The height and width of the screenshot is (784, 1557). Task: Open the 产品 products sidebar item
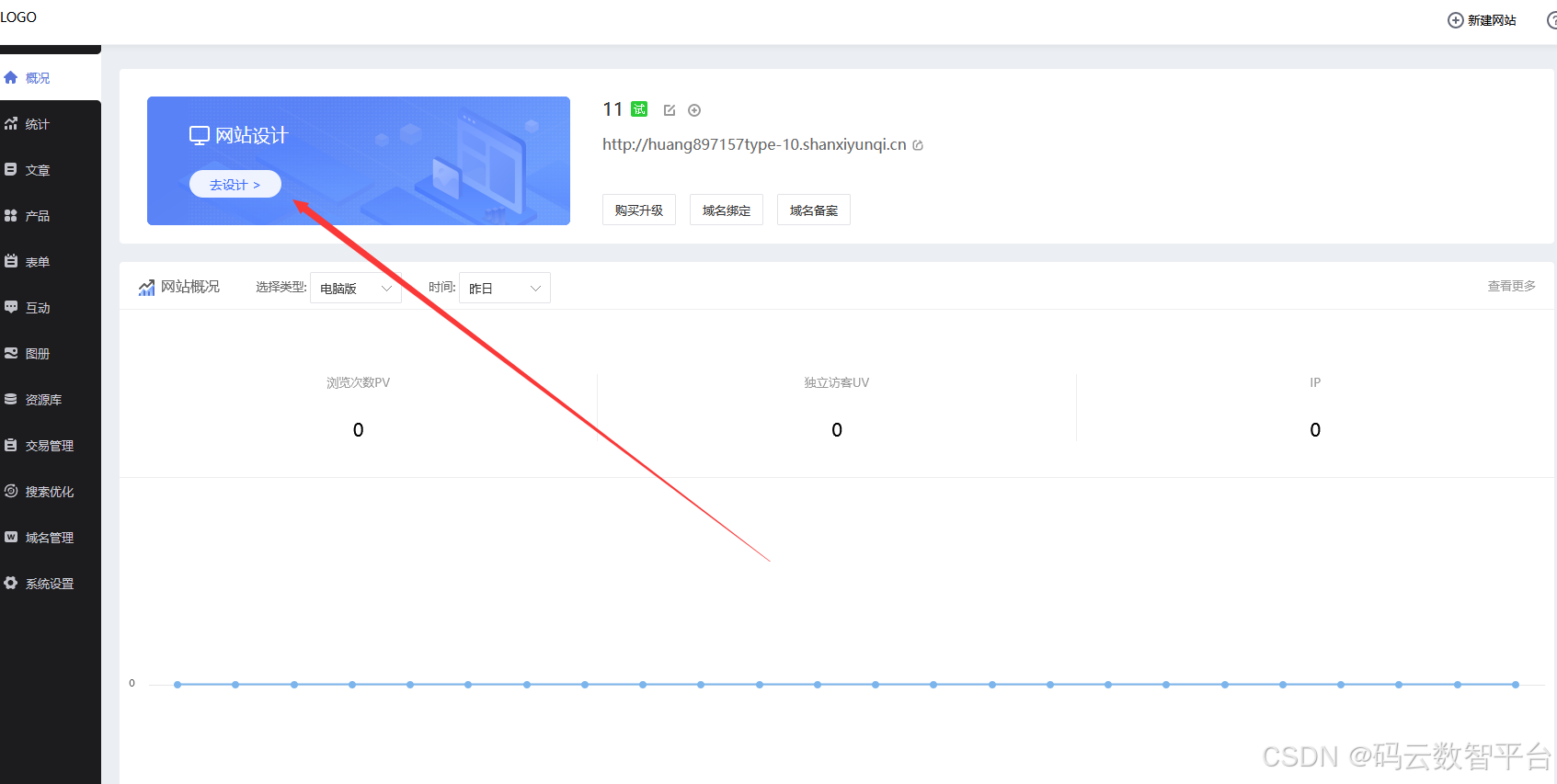pos(49,216)
